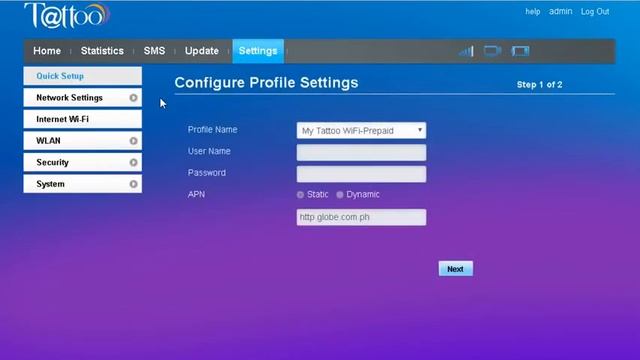This screenshot has width=640, height=360.
Task: Expand Network Settings arrow icon
Action: click(x=133, y=98)
